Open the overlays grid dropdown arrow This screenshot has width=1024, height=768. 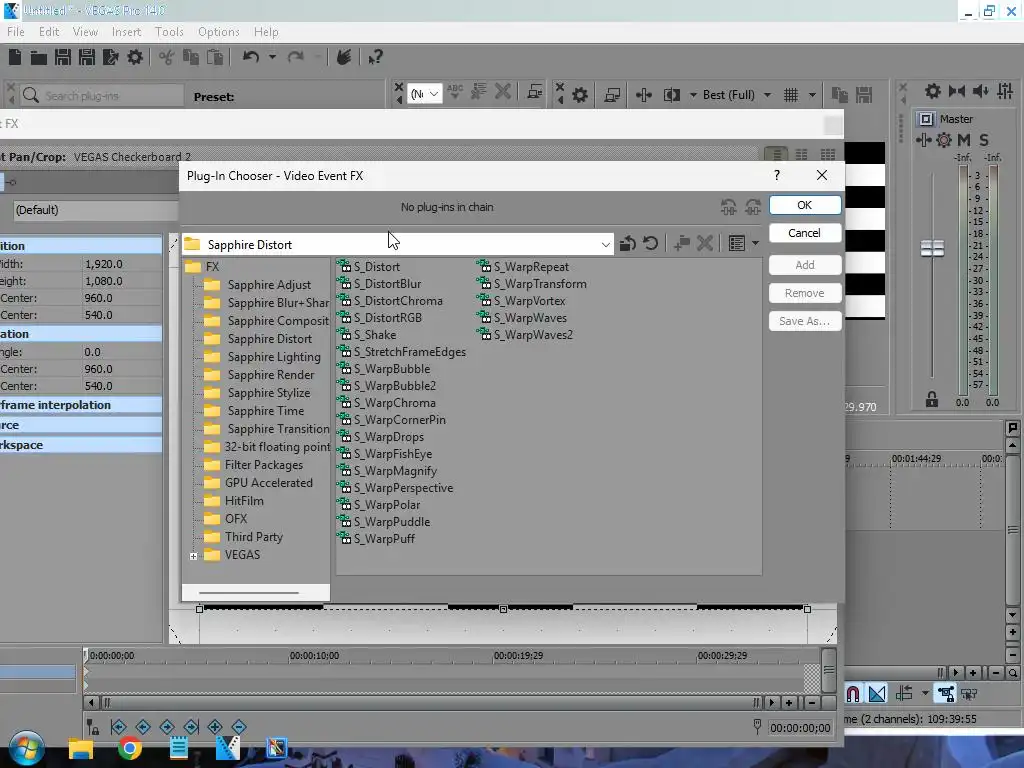click(x=812, y=95)
